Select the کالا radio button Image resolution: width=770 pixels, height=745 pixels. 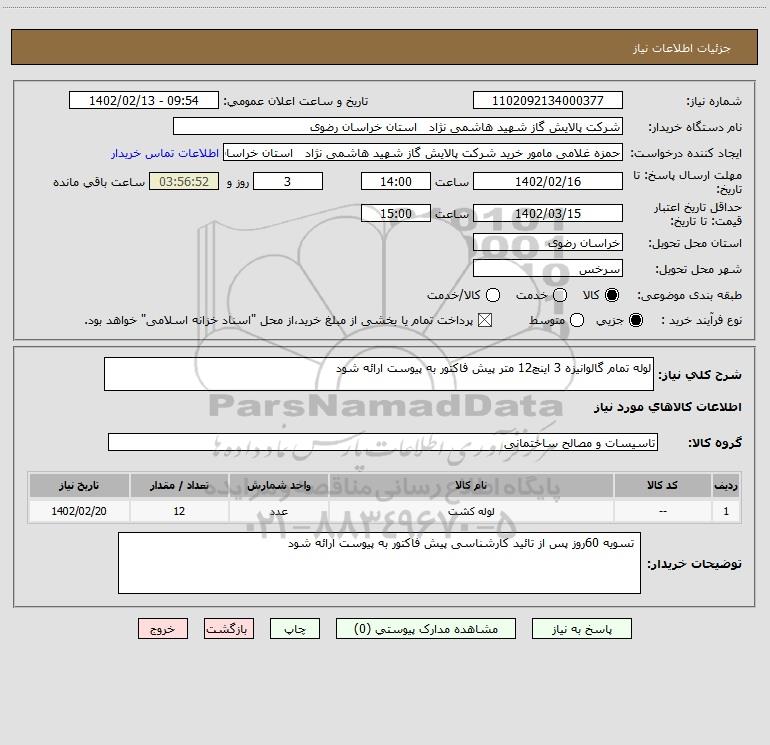click(612, 295)
